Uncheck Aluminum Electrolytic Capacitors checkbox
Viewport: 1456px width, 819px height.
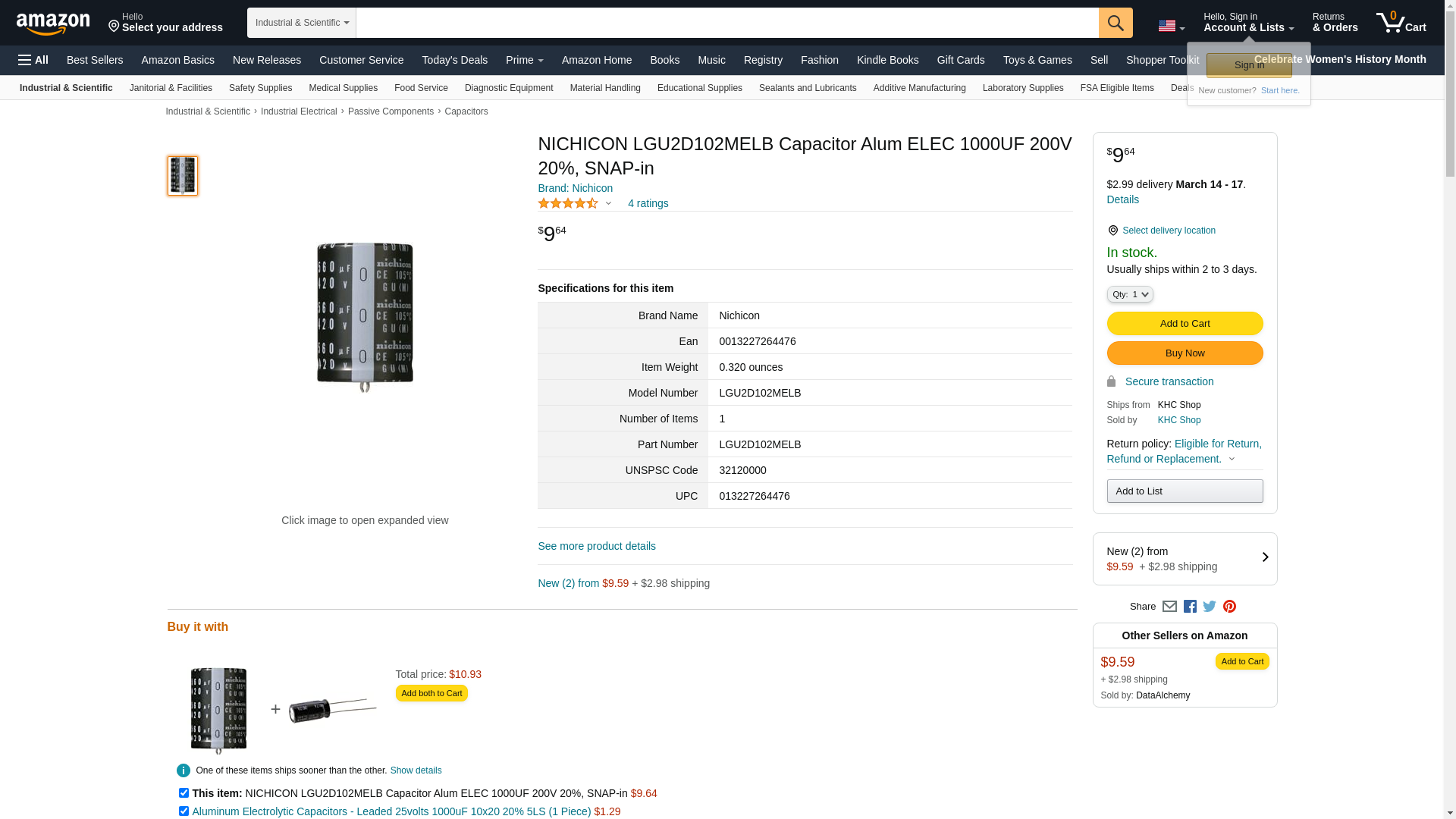pyautogui.click(x=184, y=811)
